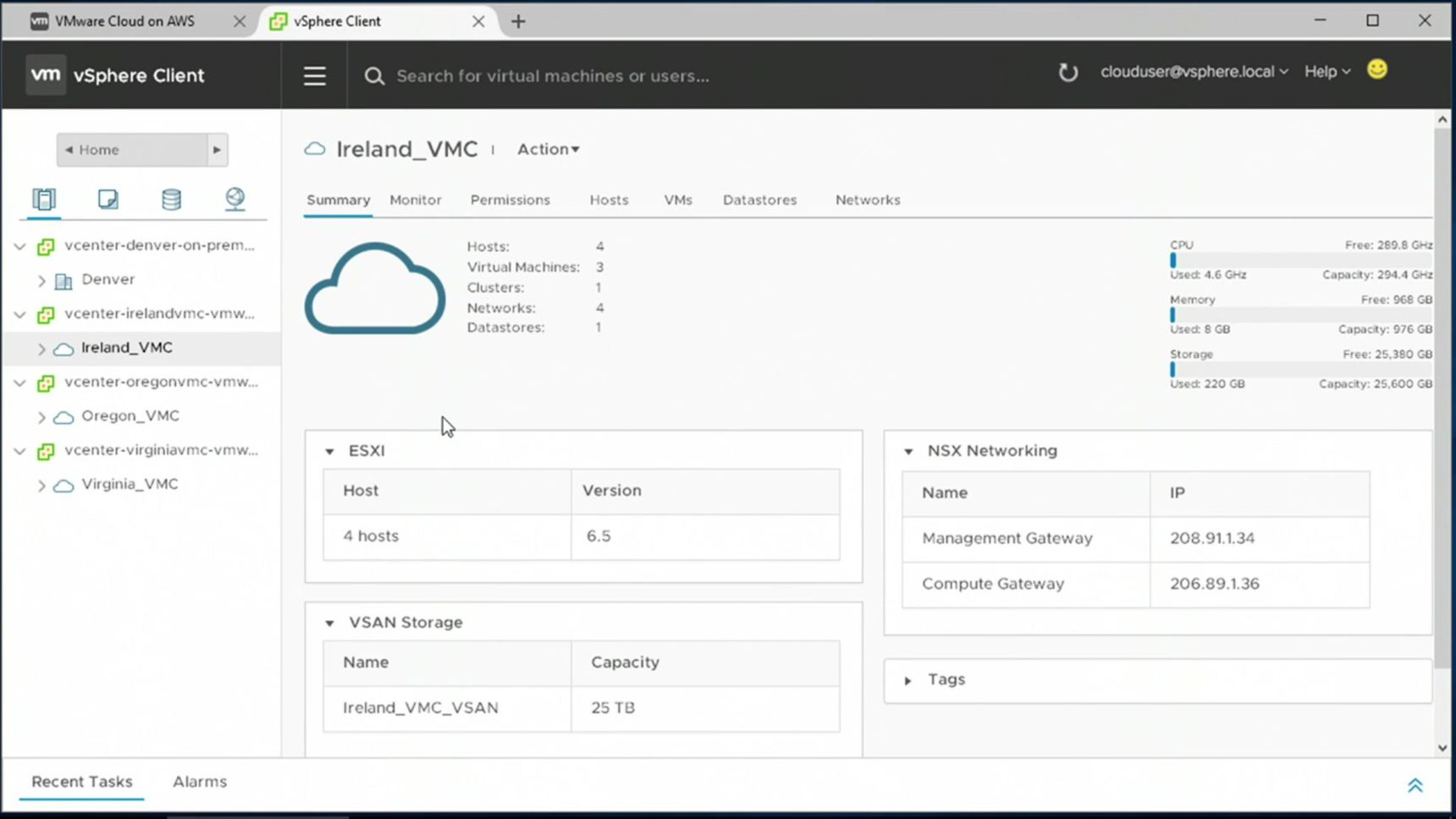The image size is (1456, 819).
Task: Click Management Gateway IP 208.91.1.34
Action: point(1212,538)
